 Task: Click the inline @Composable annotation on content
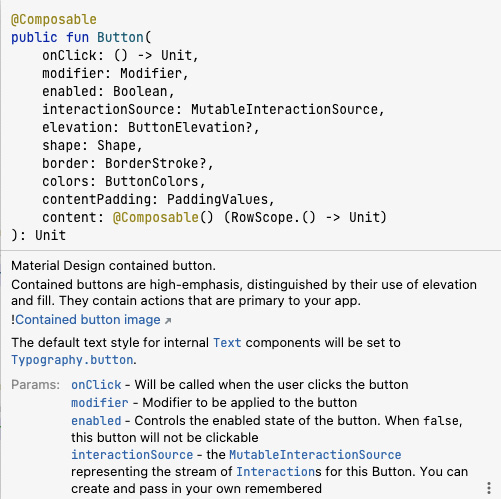156,217
